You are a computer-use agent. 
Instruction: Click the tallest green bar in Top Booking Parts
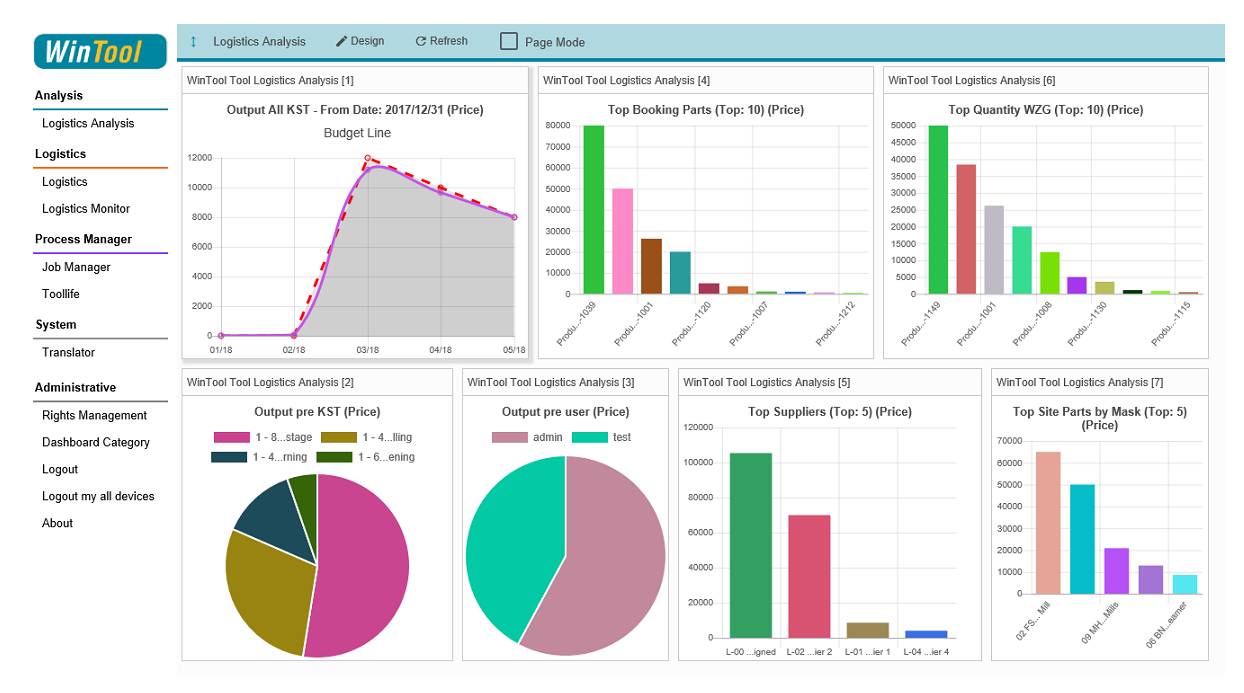click(594, 209)
